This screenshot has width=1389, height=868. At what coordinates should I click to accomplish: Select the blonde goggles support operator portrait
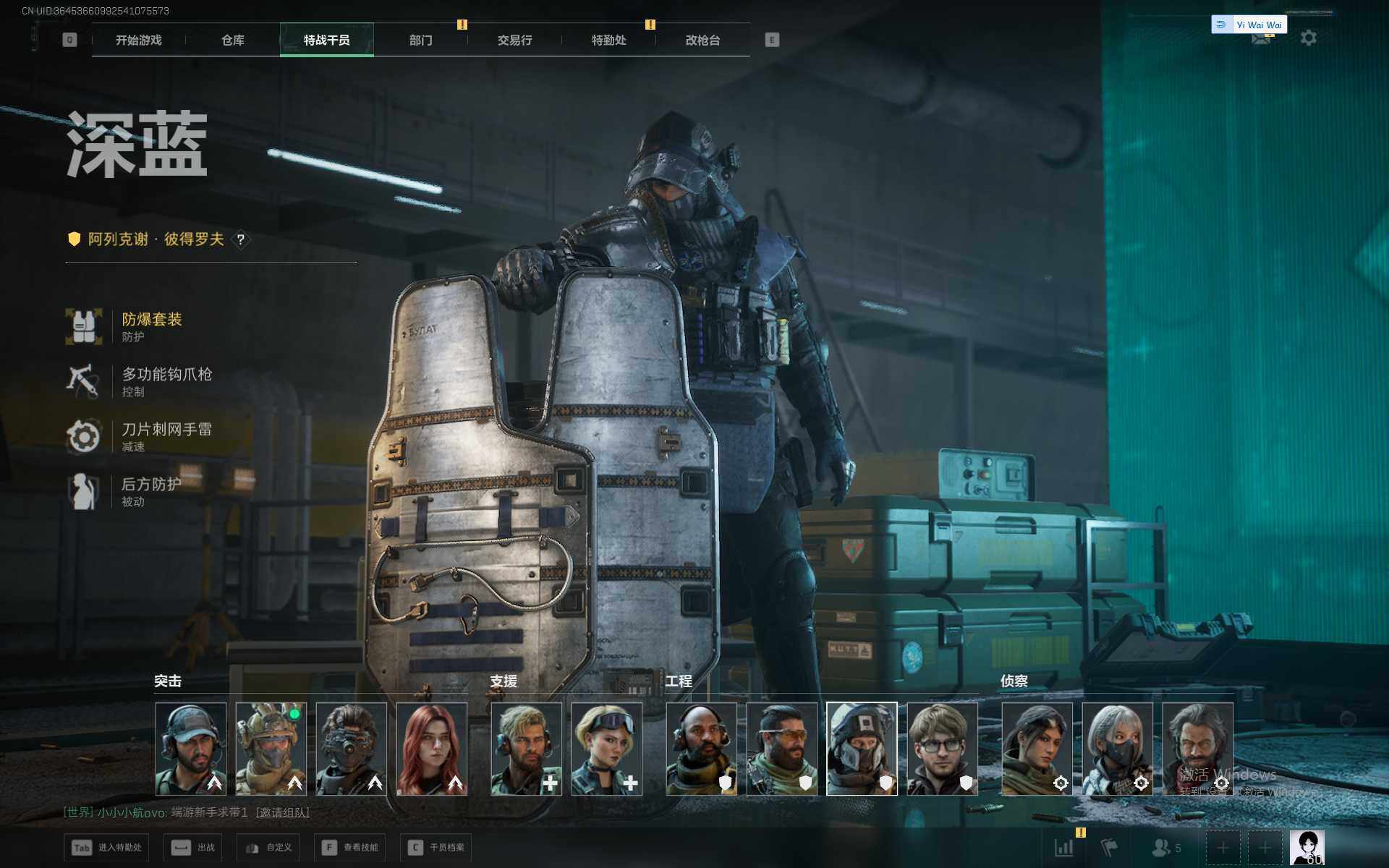[606, 749]
